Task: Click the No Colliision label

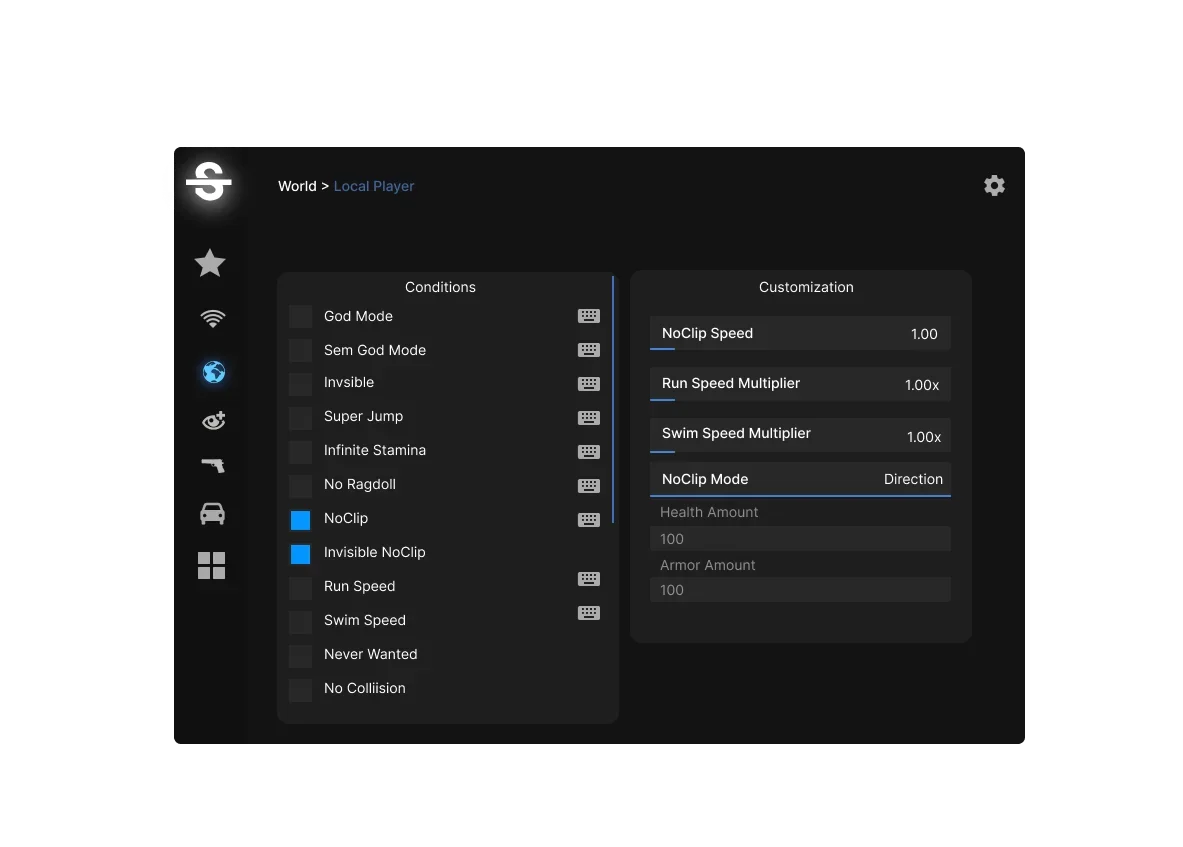Action: 364,688
